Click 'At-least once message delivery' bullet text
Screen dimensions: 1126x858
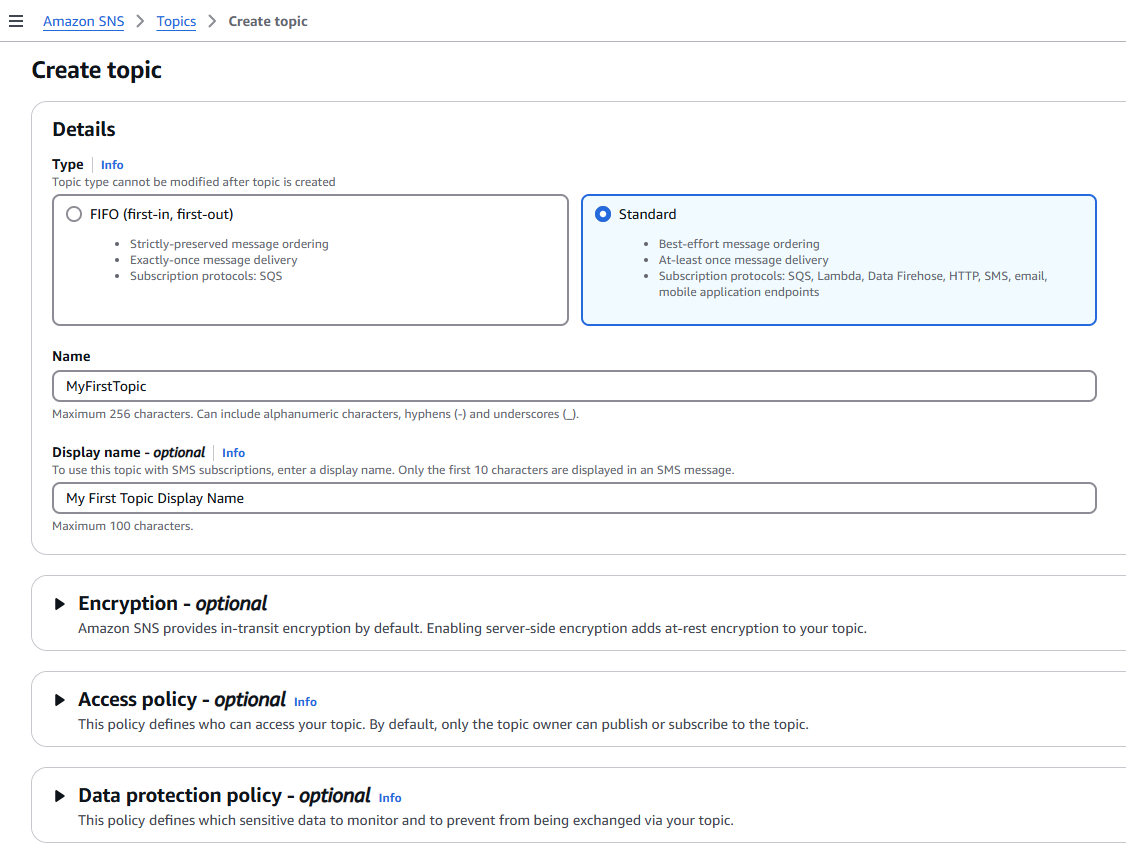click(743, 260)
